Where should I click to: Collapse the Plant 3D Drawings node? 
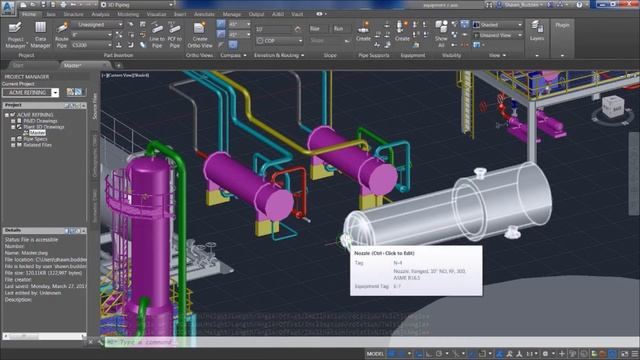[13, 127]
